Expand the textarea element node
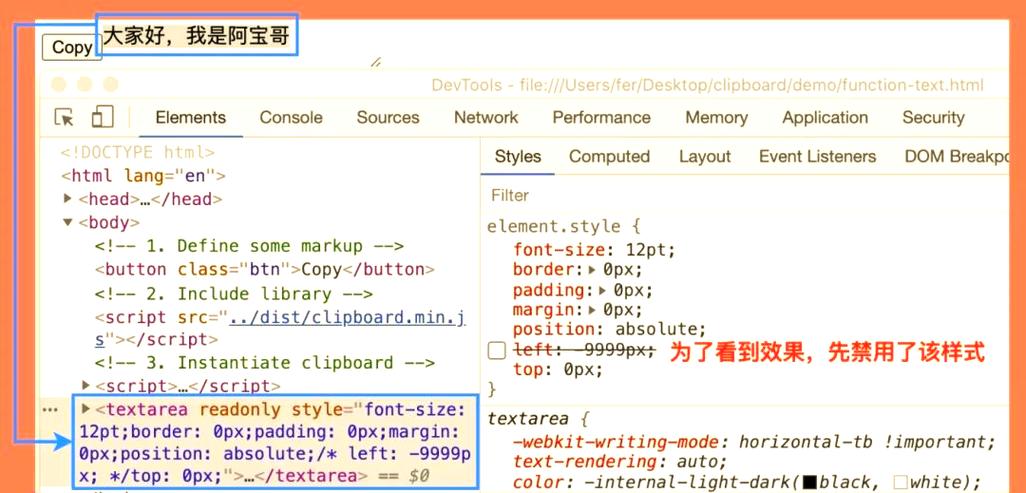 click(x=85, y=409)
